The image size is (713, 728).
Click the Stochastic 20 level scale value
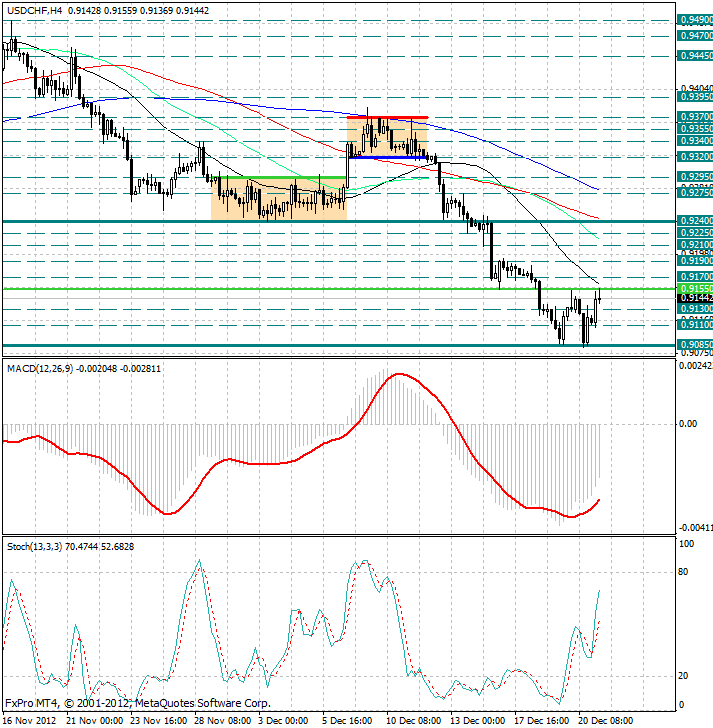click(x=683, y=676)
